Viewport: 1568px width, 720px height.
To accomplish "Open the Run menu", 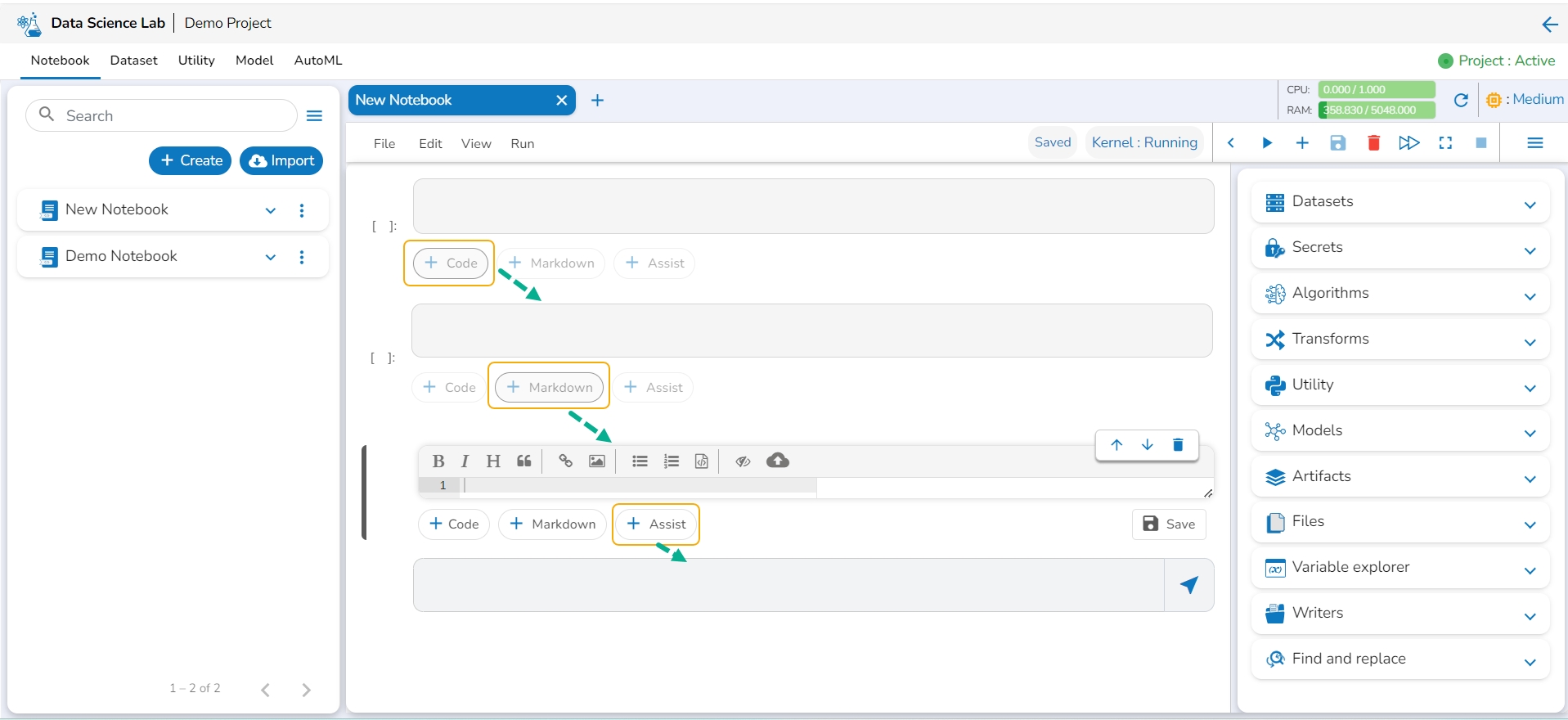I will click(523, 144).
